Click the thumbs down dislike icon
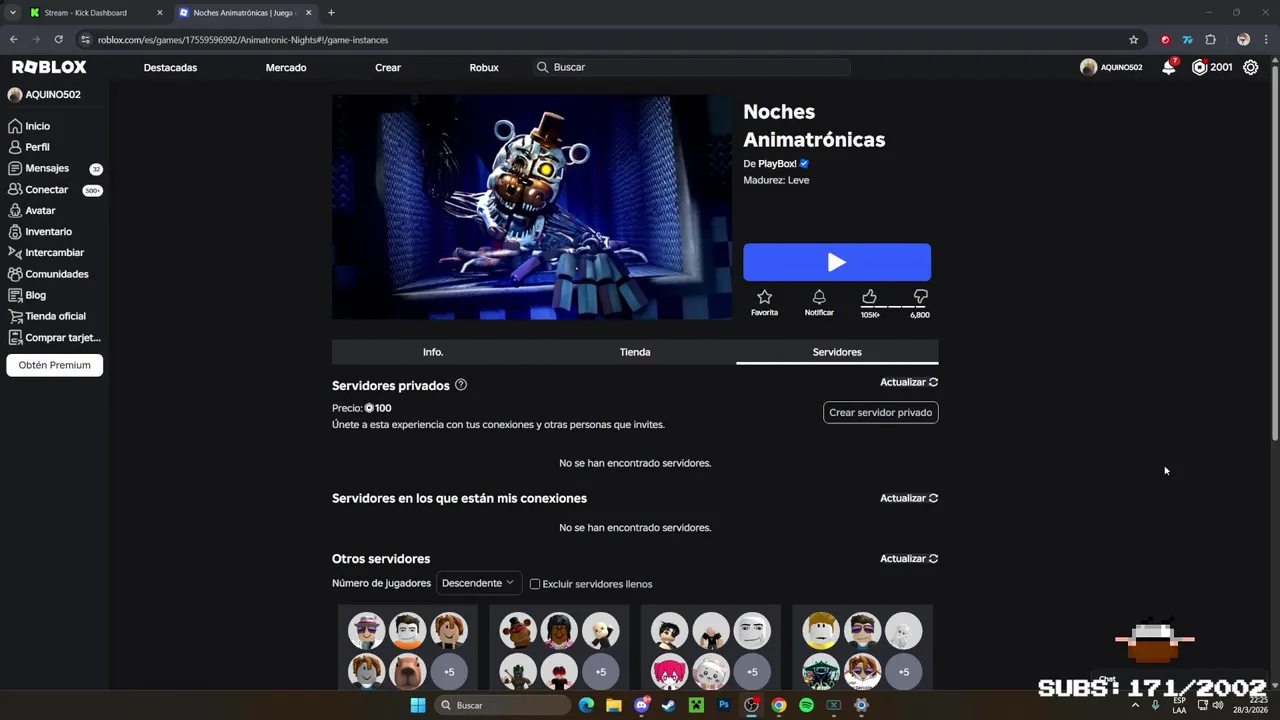Viewport: 1280px width, 720px height. pos(920,297)
